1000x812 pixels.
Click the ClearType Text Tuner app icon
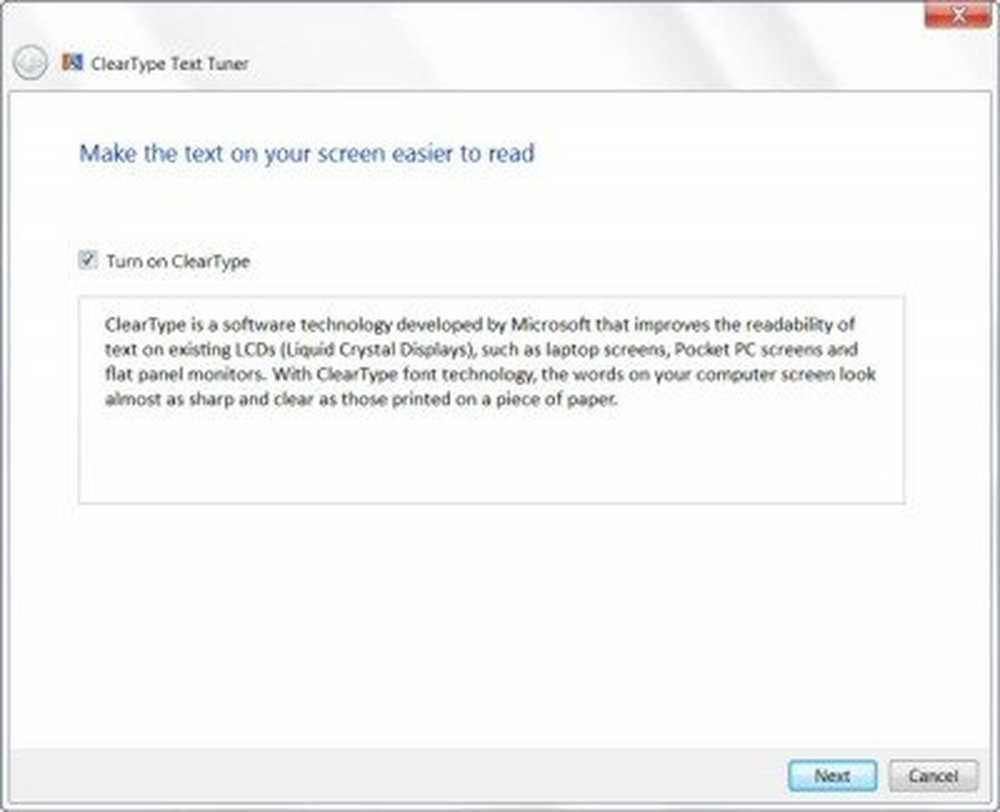point(72,62)
